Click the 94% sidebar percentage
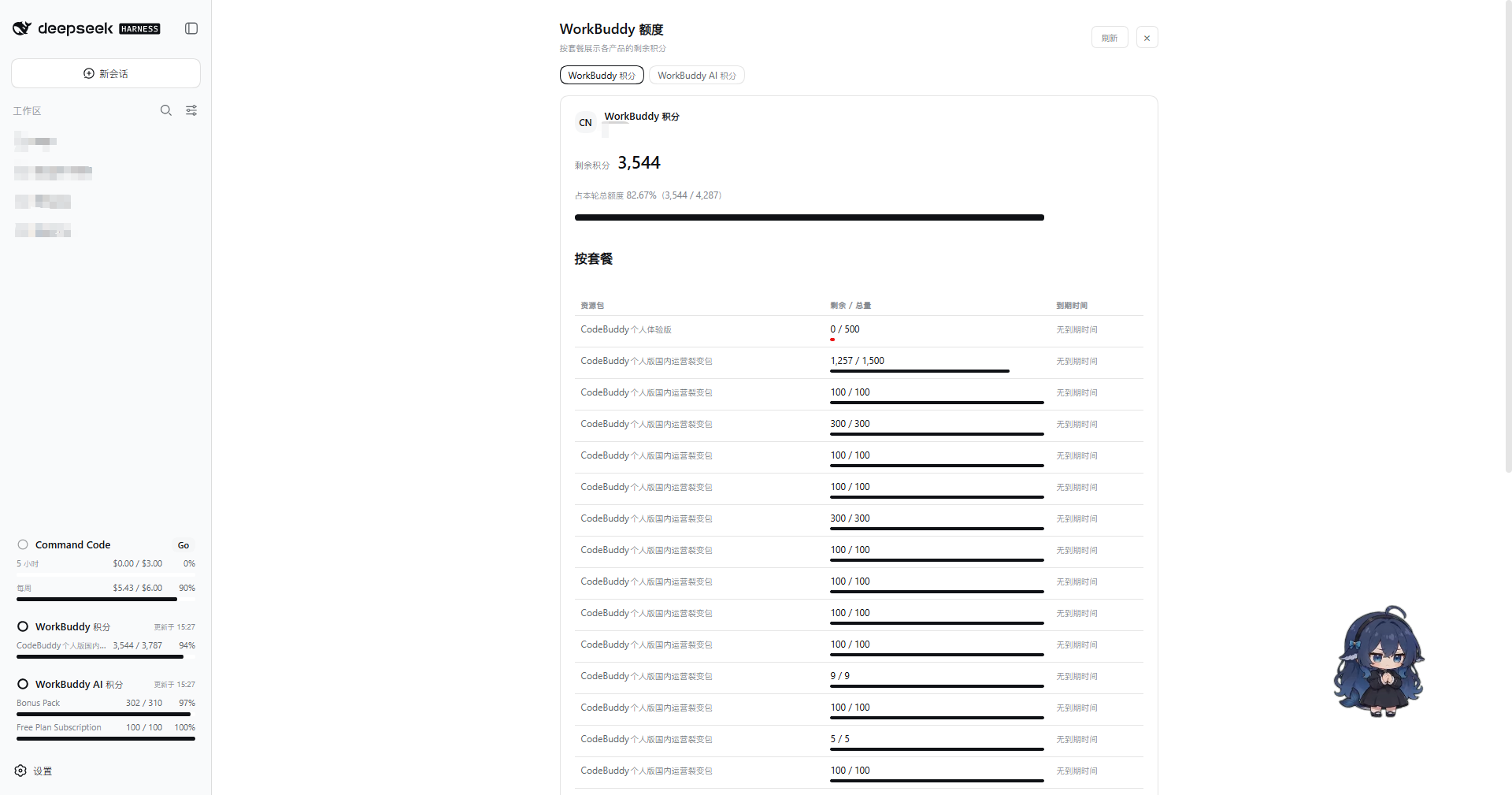The image size is (1512, 795). tap(187, 646)
